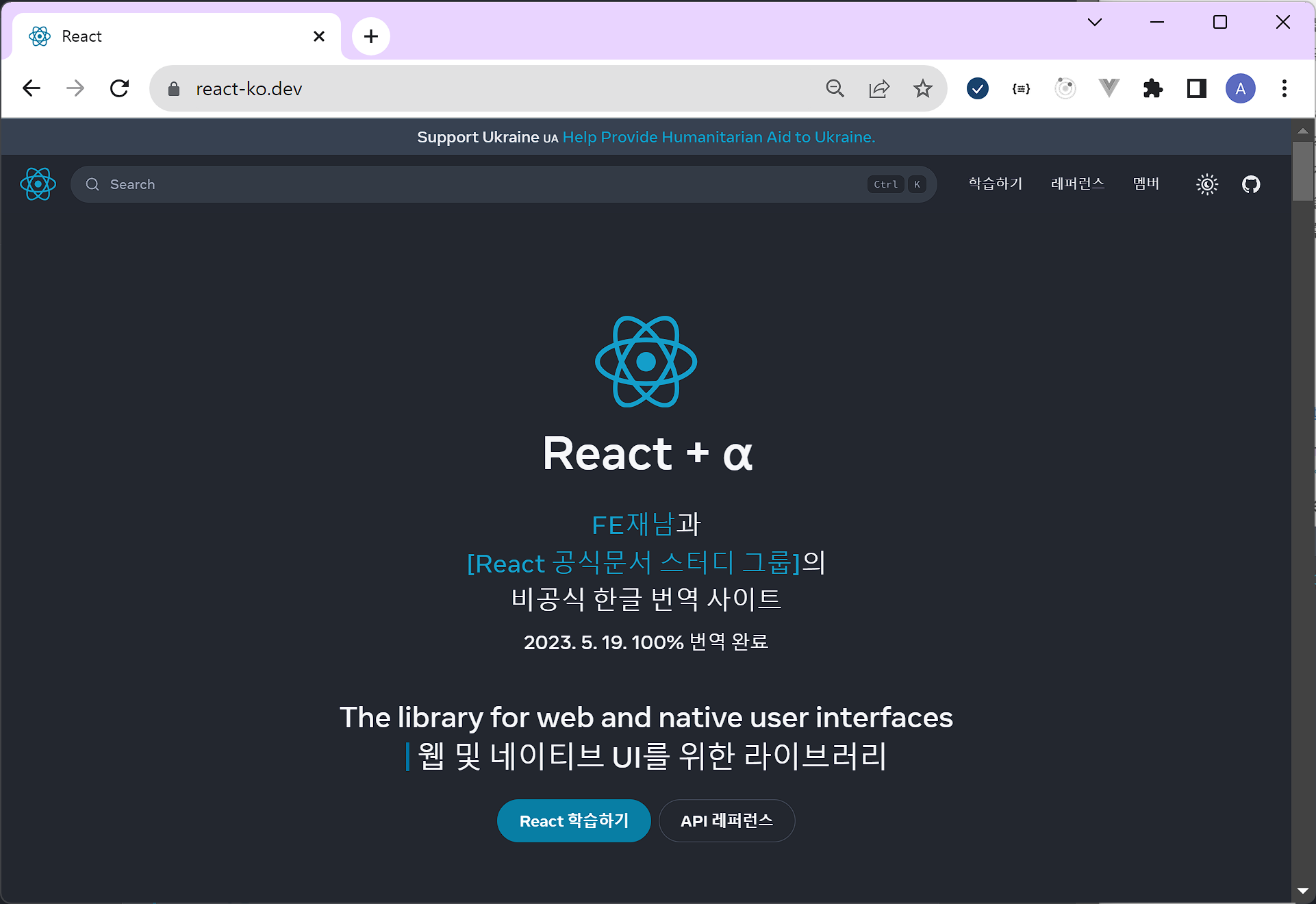
Task: Open a new browser tab
Action: [x=370, y=36]
